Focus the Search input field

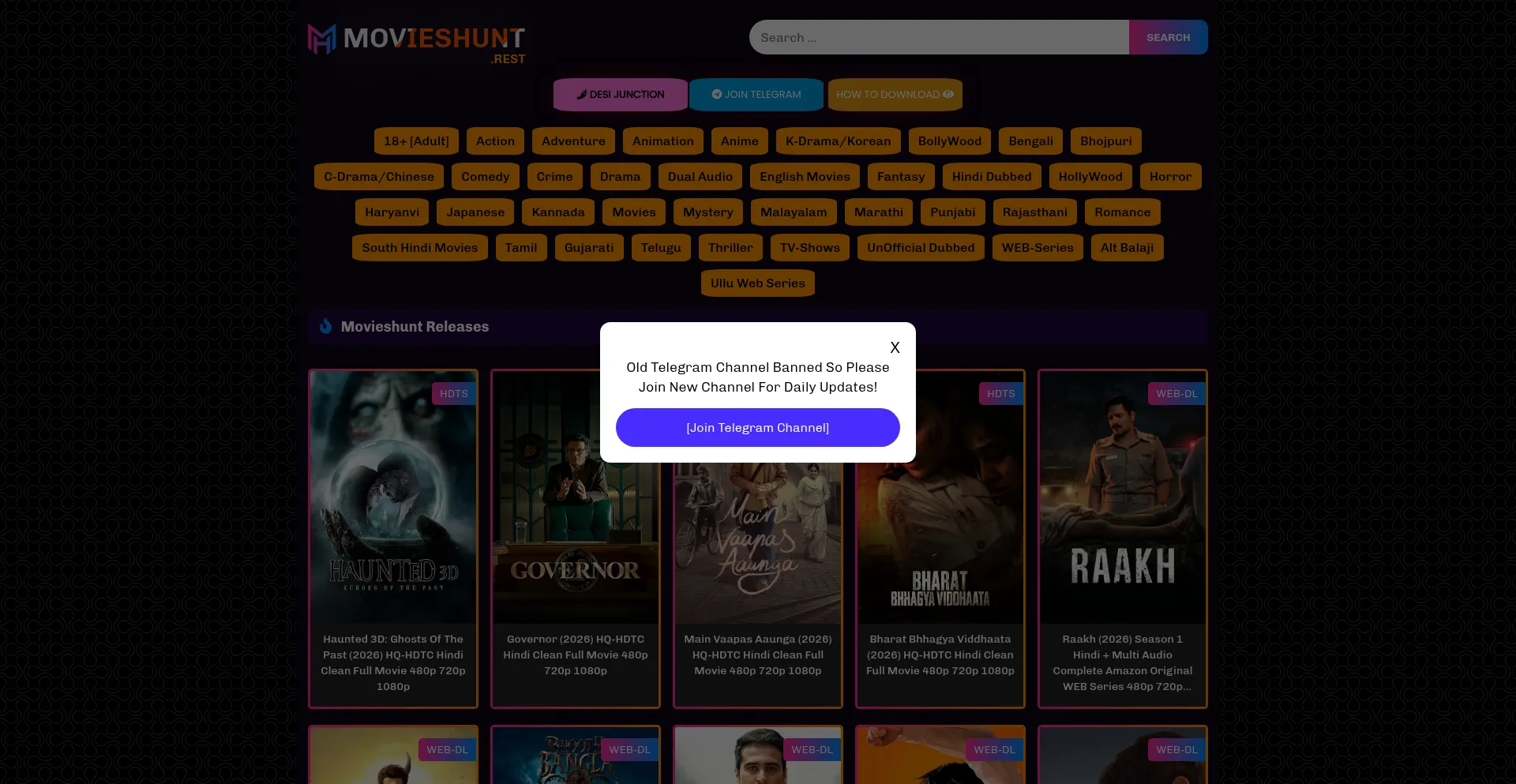pos(939,37)
